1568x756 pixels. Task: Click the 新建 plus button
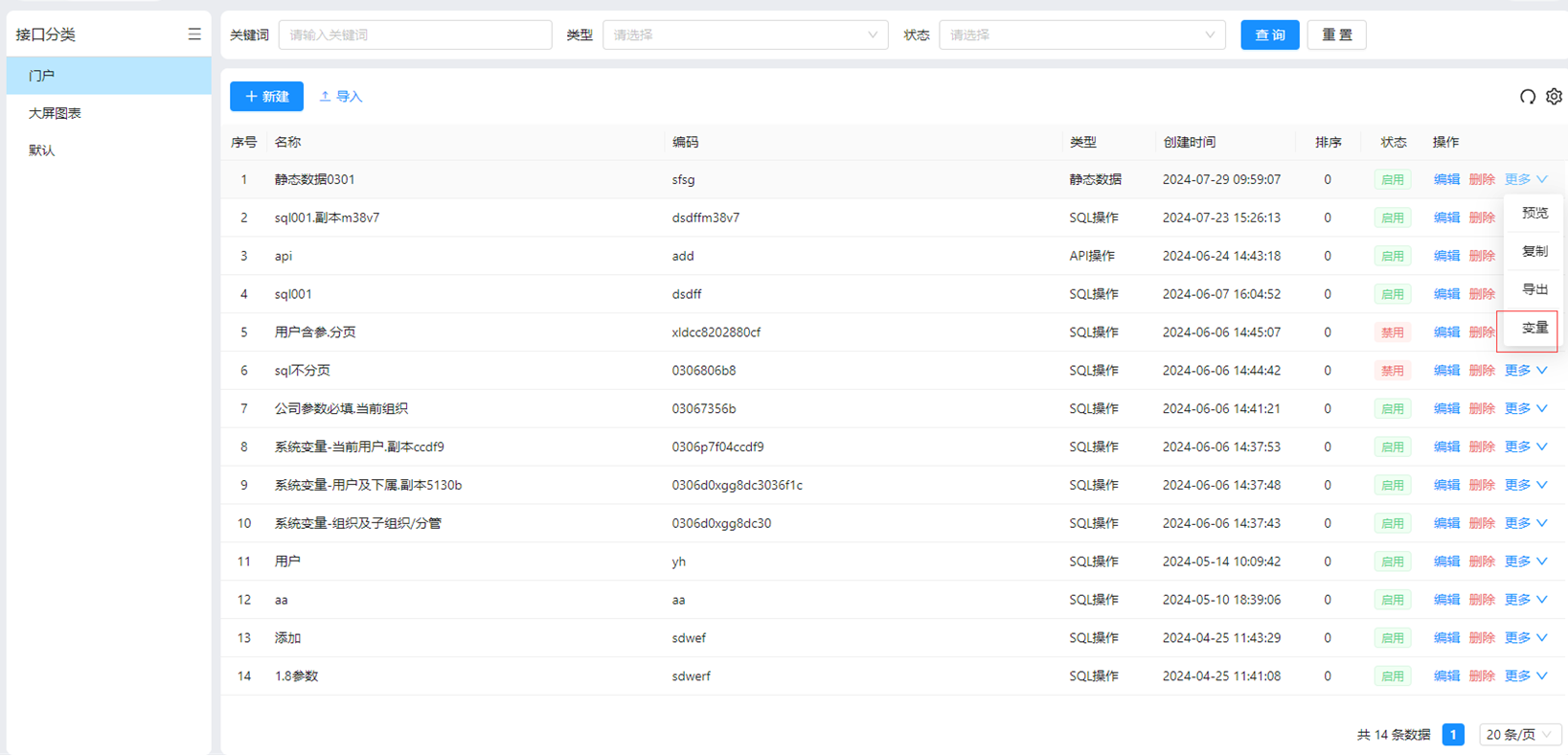click(x=266, y=97)
